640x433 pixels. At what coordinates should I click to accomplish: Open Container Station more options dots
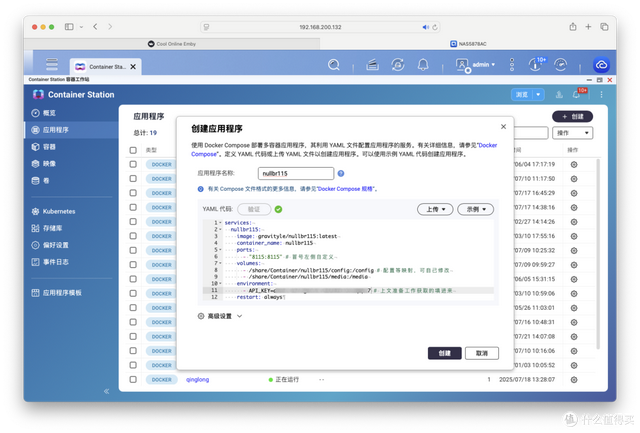[601, 95]
